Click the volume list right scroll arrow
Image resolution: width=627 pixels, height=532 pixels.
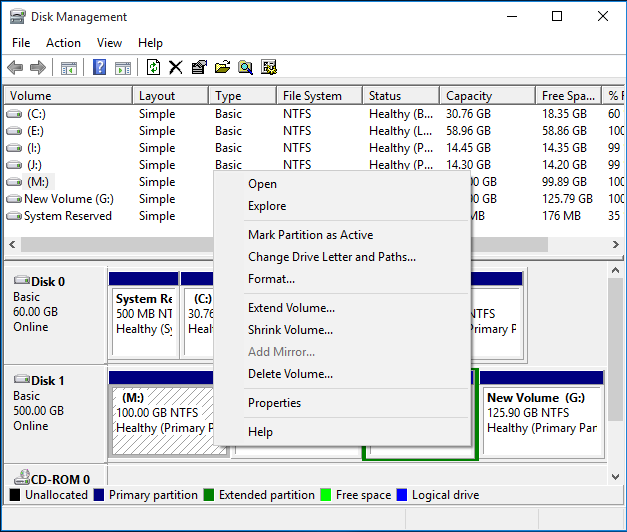615,244
